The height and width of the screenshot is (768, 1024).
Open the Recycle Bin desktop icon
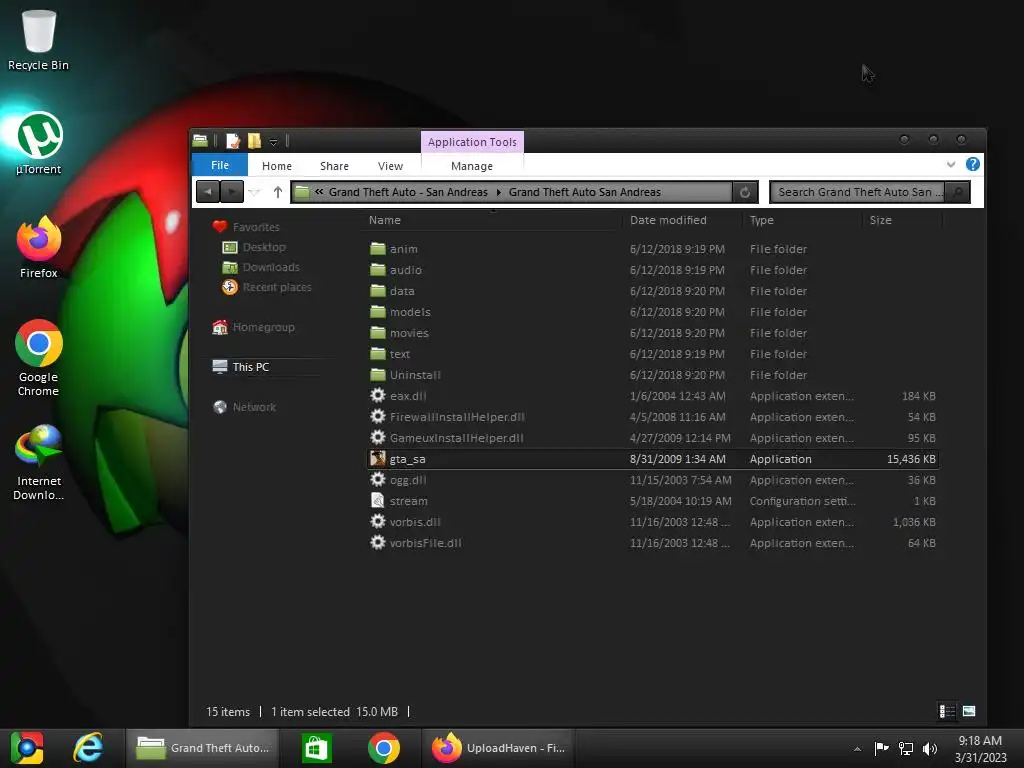click(x=39, y=38)
